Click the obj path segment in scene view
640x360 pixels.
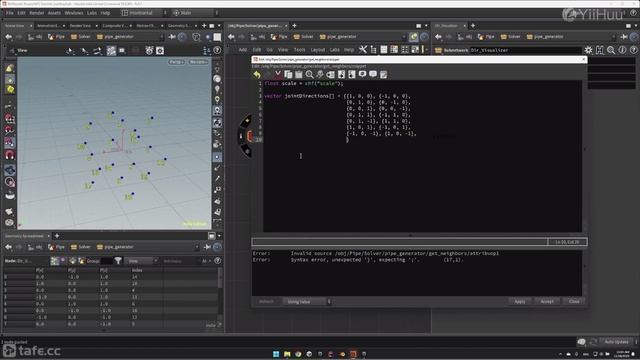pos(36,37)
